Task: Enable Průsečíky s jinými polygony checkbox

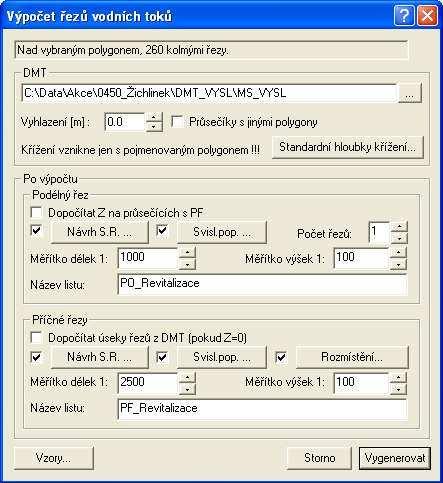Action: (177, 121)
